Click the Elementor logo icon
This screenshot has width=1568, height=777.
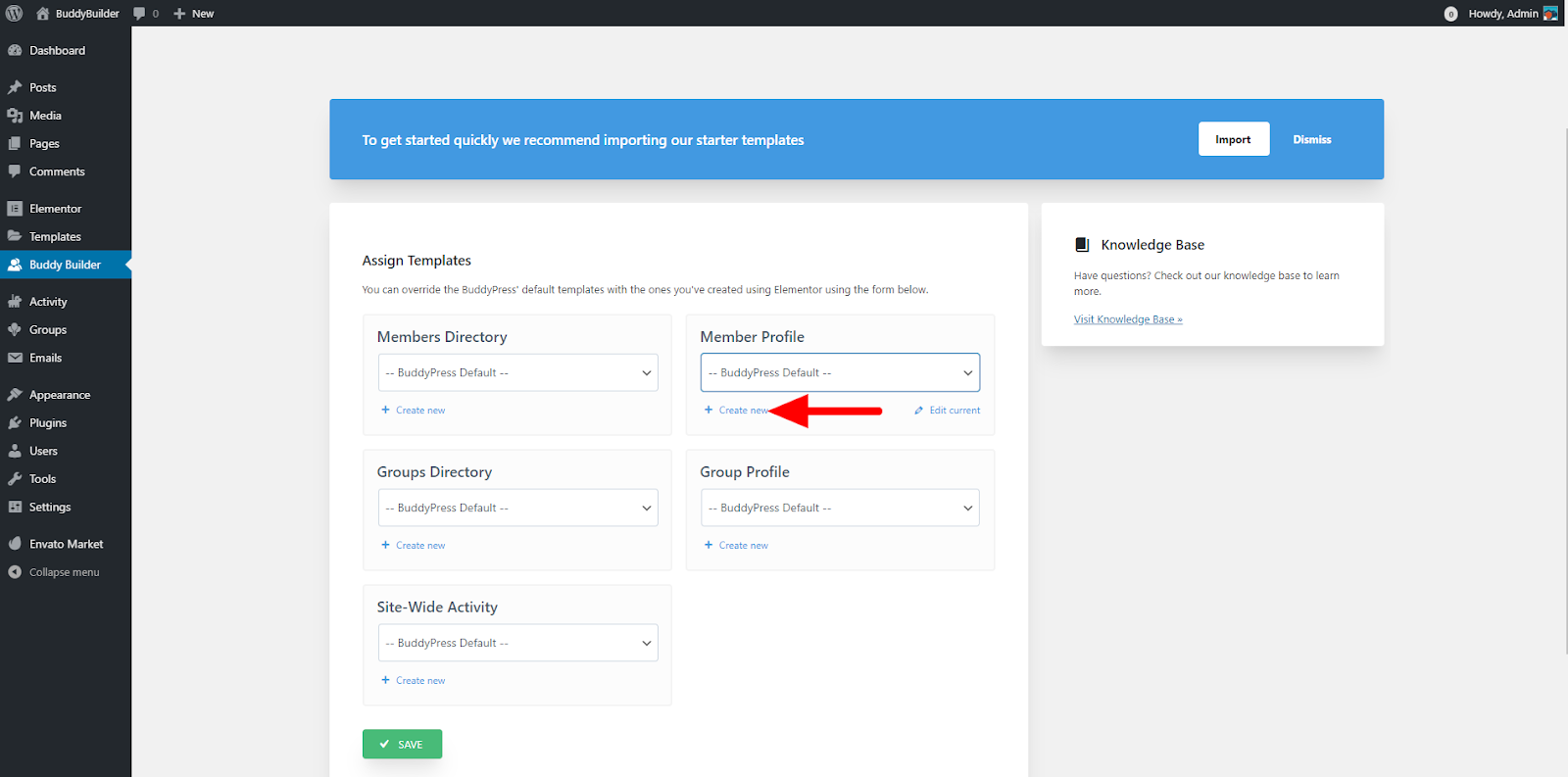coord(15,209)
